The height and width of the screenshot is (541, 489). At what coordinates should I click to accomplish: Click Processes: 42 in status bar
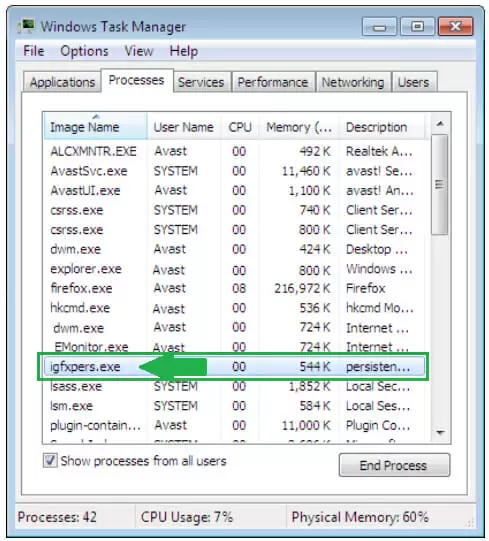(x=57, y=517)
